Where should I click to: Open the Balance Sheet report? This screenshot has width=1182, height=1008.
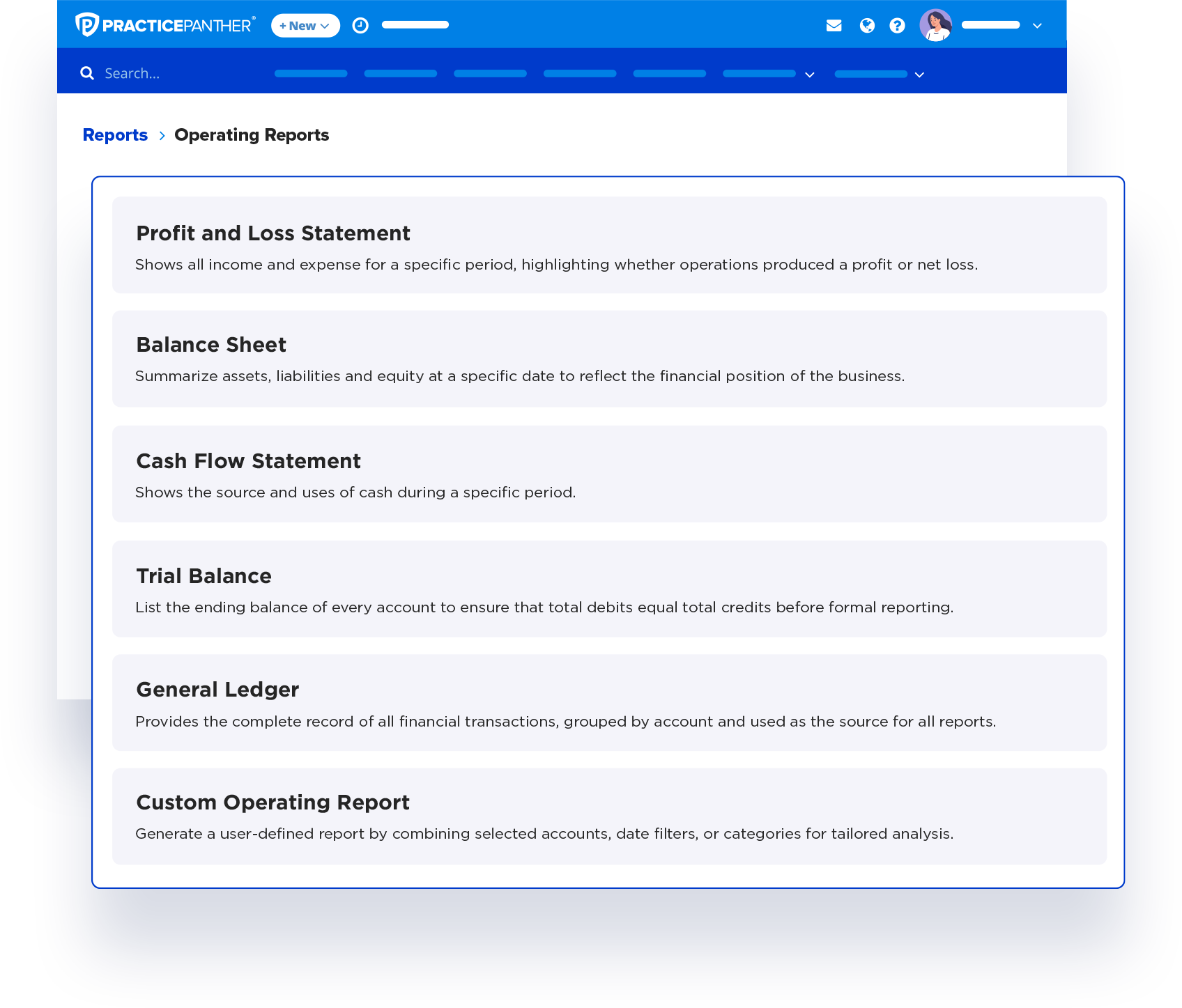(x=609, y=359)
